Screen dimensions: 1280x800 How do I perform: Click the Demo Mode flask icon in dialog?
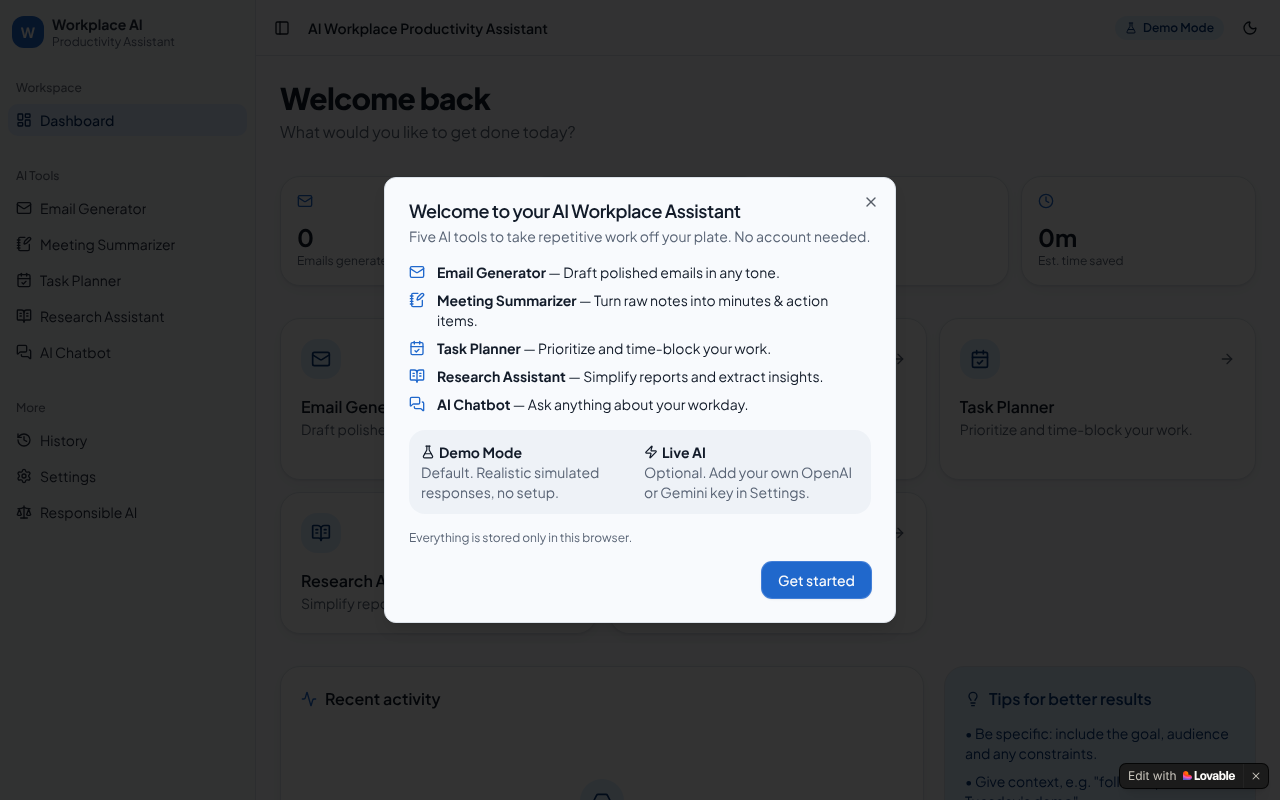428,452
